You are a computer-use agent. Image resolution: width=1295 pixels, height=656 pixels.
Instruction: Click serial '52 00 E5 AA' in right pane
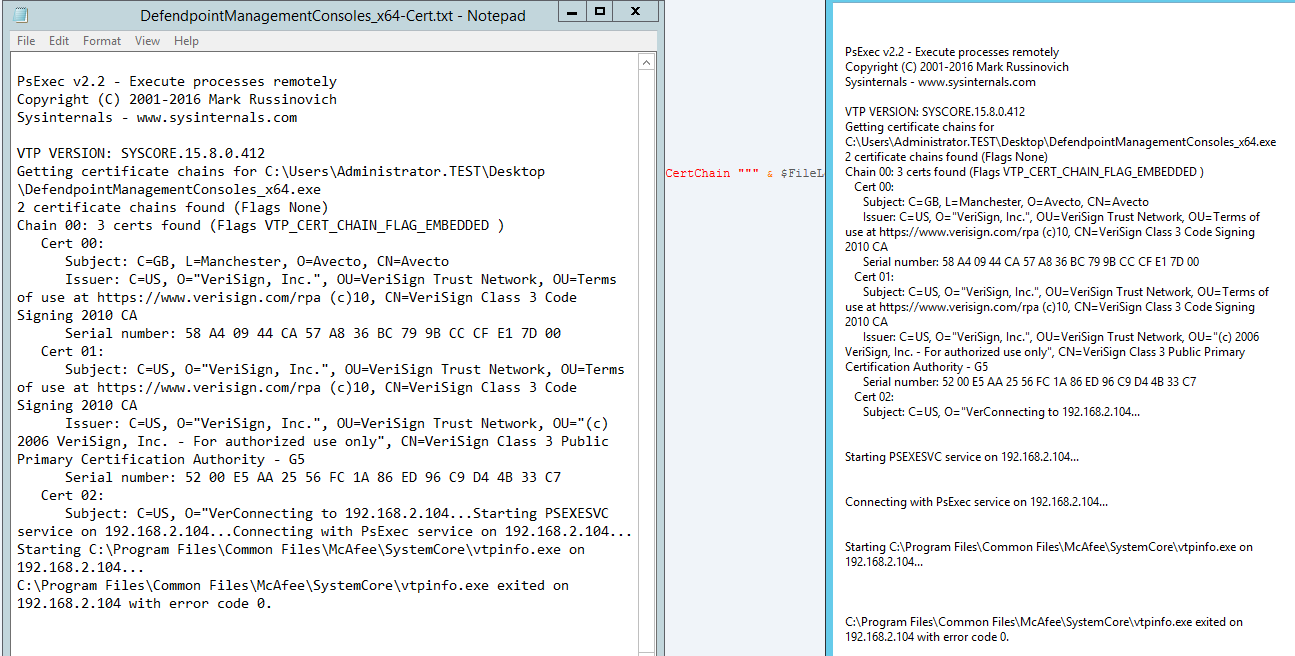(1030, 382)
